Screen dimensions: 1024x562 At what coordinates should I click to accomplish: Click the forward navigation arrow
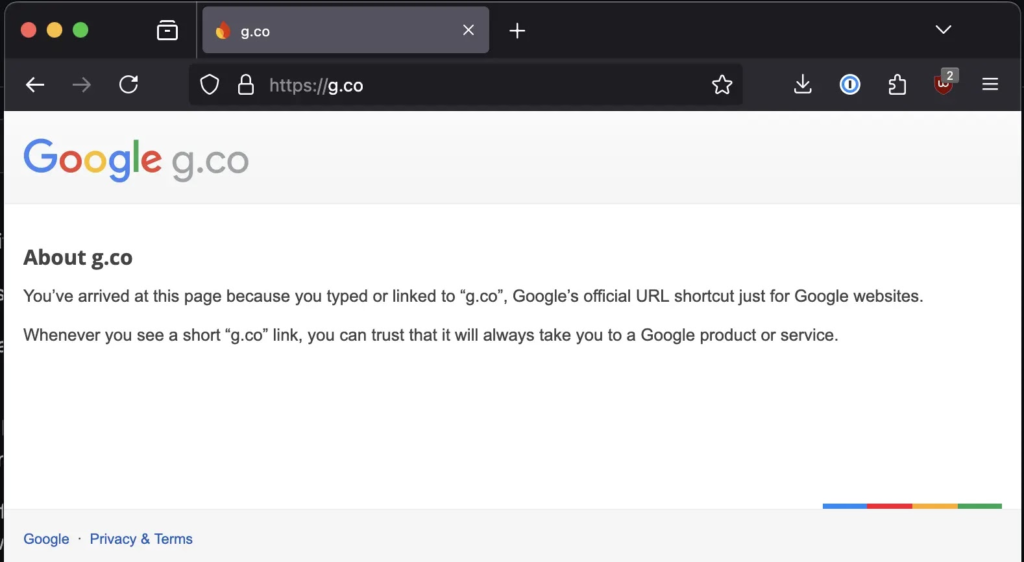click(82, 85)
